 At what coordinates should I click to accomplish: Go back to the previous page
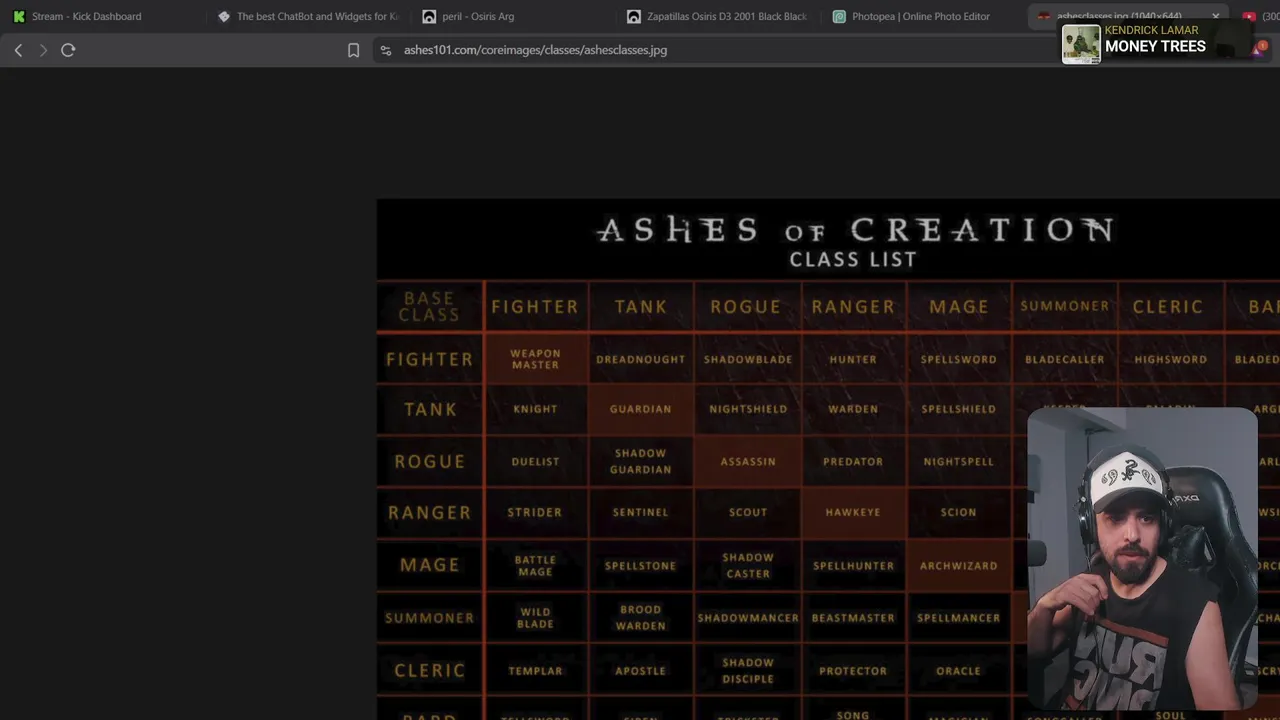point(18,50)
